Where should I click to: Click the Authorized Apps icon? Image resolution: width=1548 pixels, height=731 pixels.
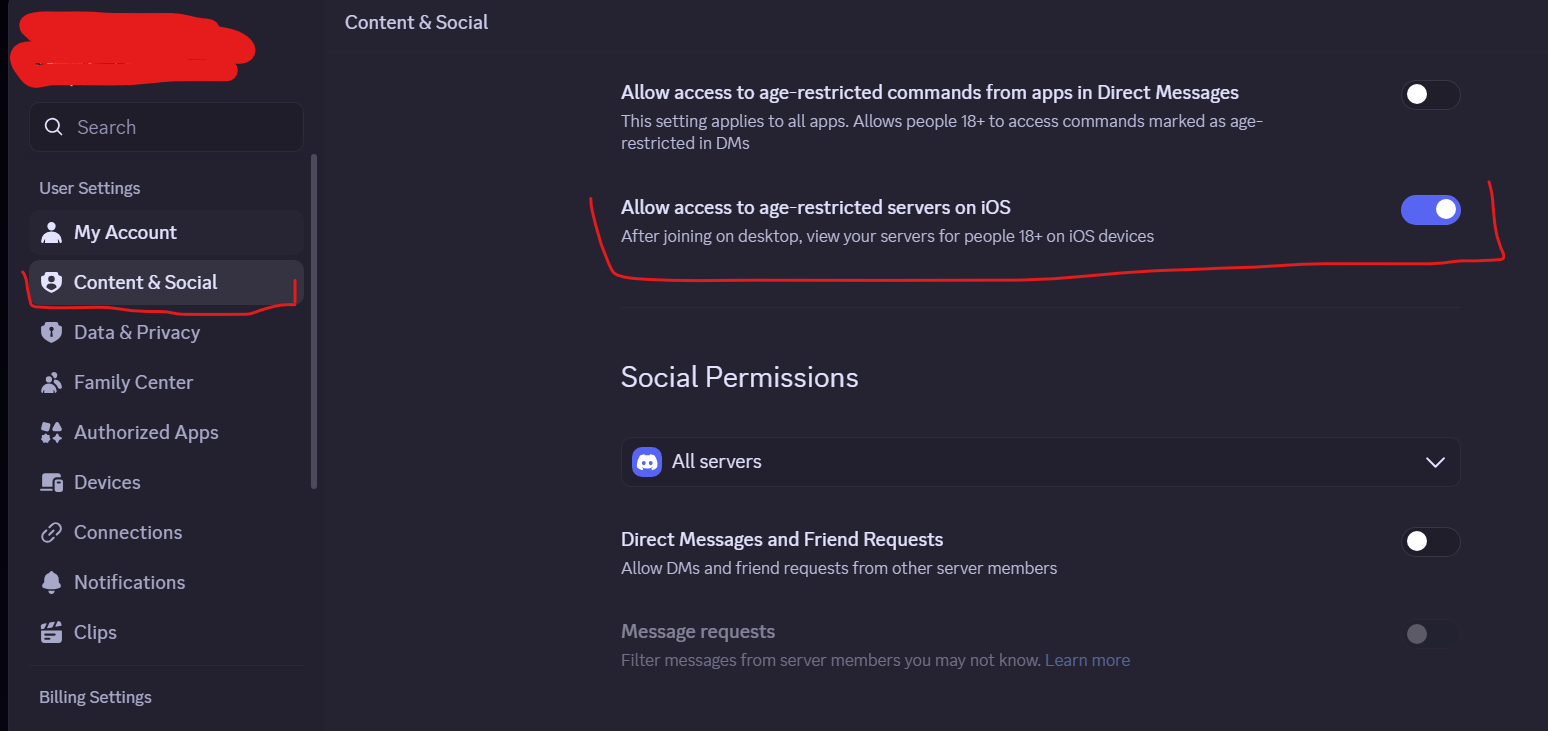[51, 432]
